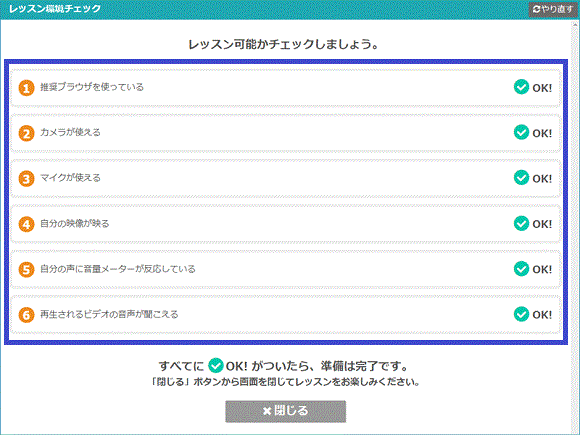Select the text 自分の映像が映る

75,223
